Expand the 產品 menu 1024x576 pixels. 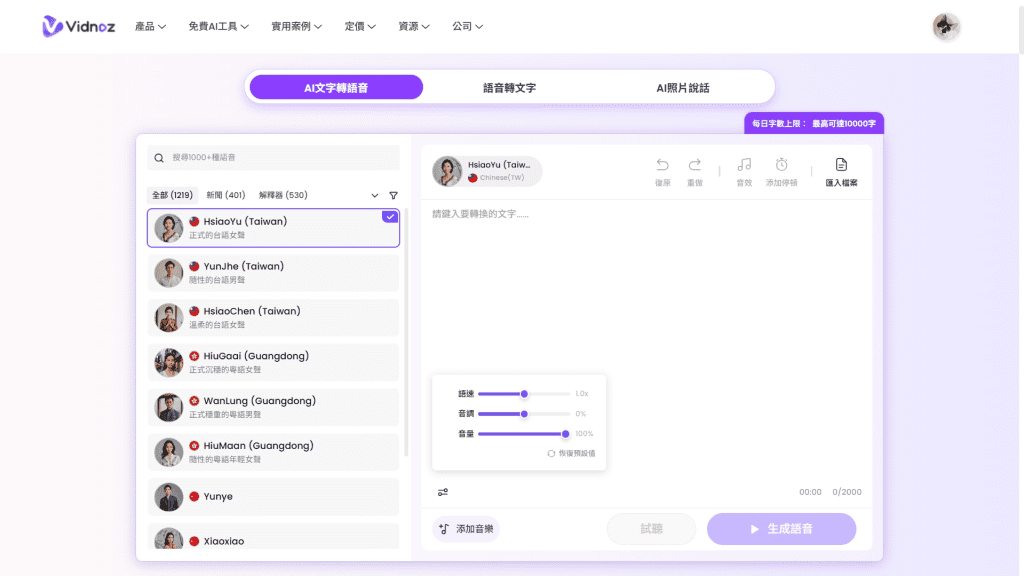pyautogui.click(x=150, y=27)
